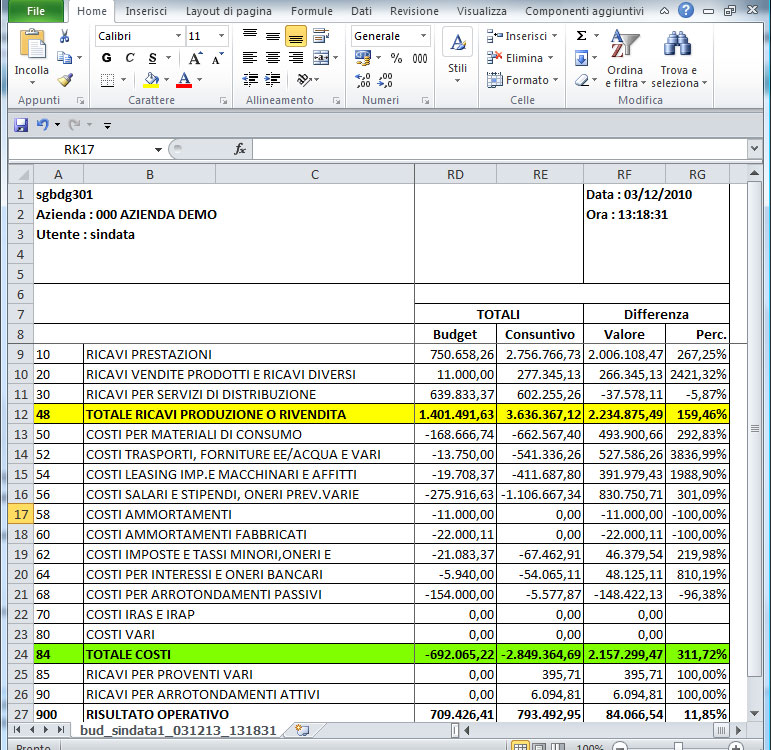771x750 pixels.
Task: Click Merge and Center icon
Action: point(321,58)
